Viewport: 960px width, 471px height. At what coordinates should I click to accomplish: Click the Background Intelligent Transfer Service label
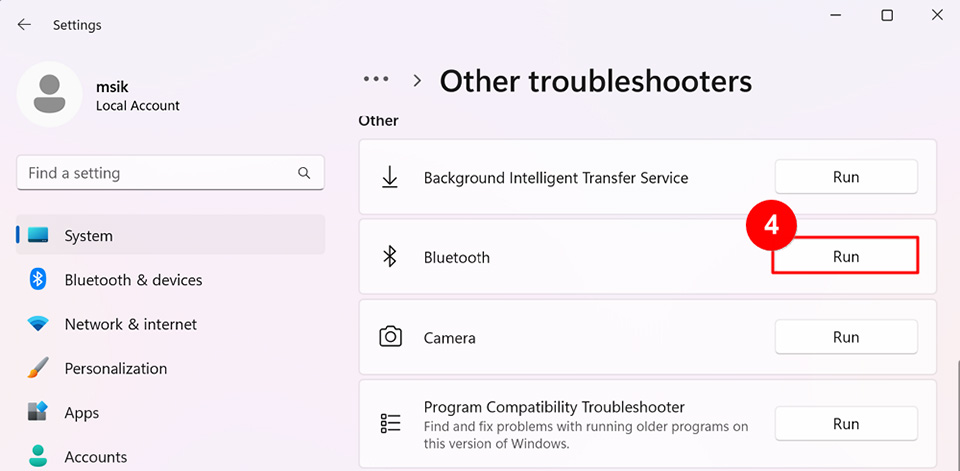point(556,178)
